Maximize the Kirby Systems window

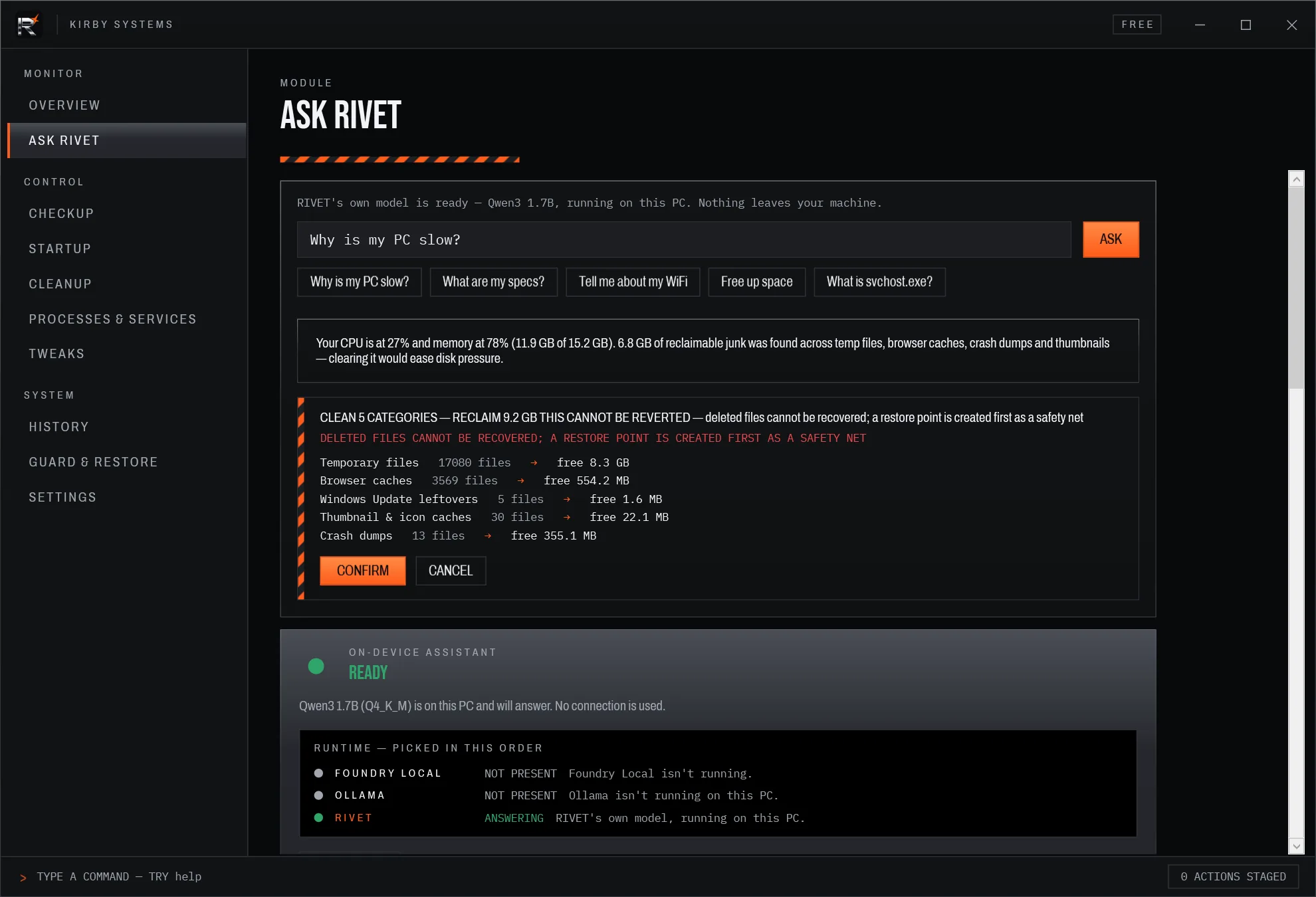[x=1246, y=25]
